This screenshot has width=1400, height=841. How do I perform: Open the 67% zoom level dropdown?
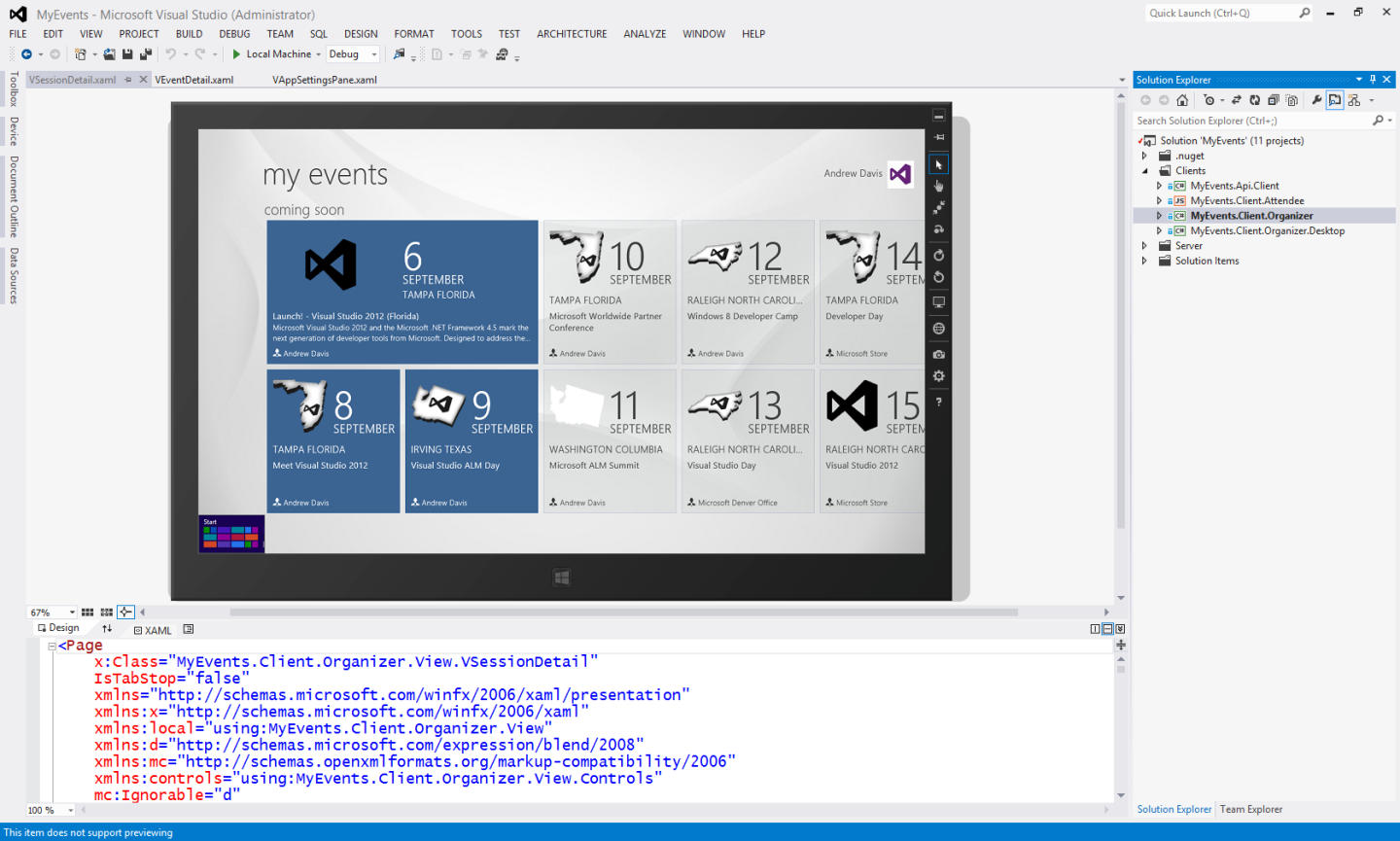coord(51,612)
